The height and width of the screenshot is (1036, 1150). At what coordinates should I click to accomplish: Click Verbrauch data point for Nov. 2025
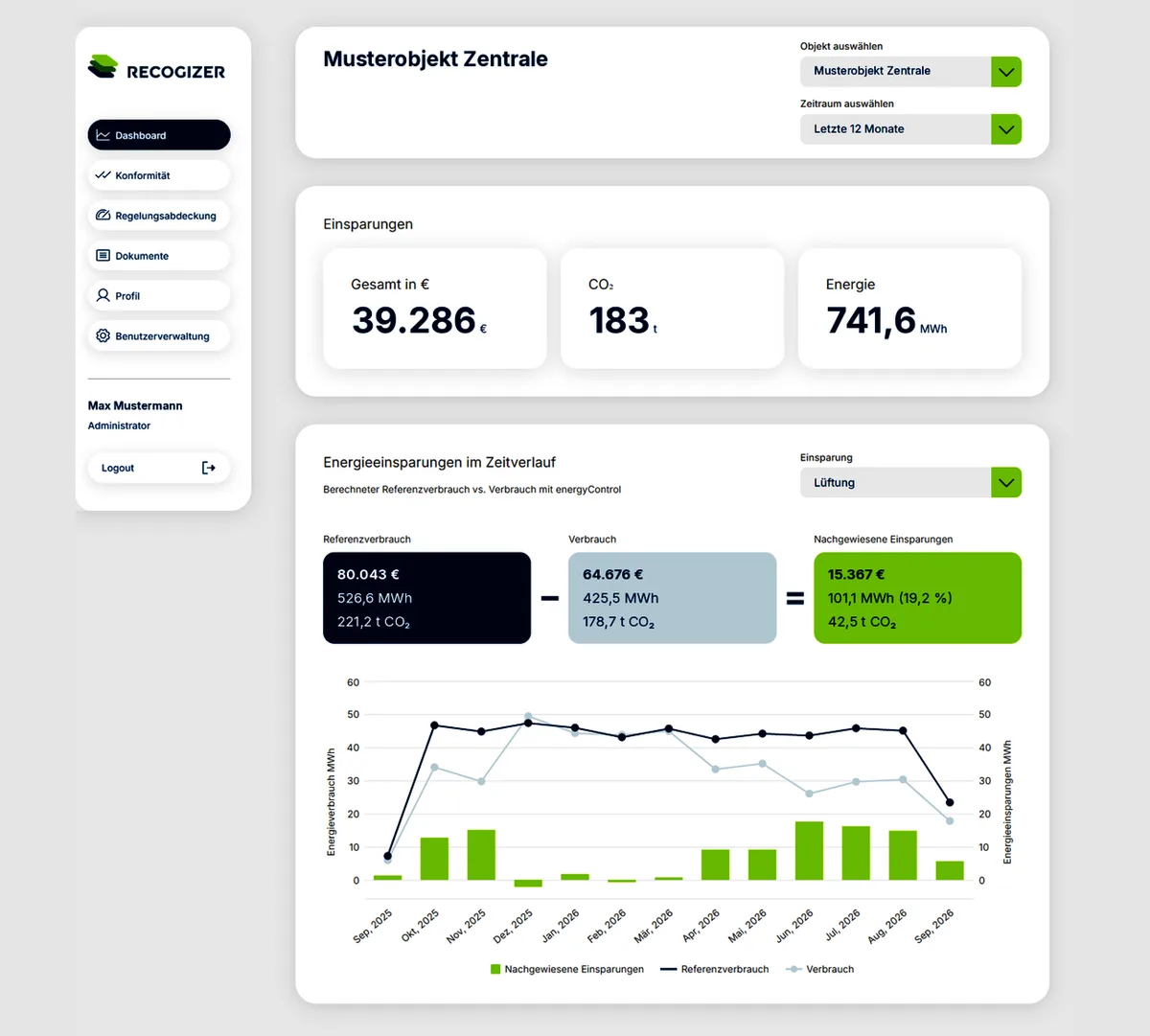(x=481, y=781)
